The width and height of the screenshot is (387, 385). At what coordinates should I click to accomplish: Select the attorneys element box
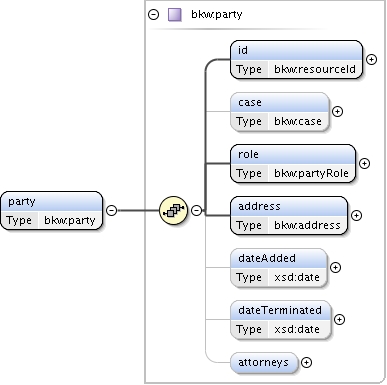[264, 362]
